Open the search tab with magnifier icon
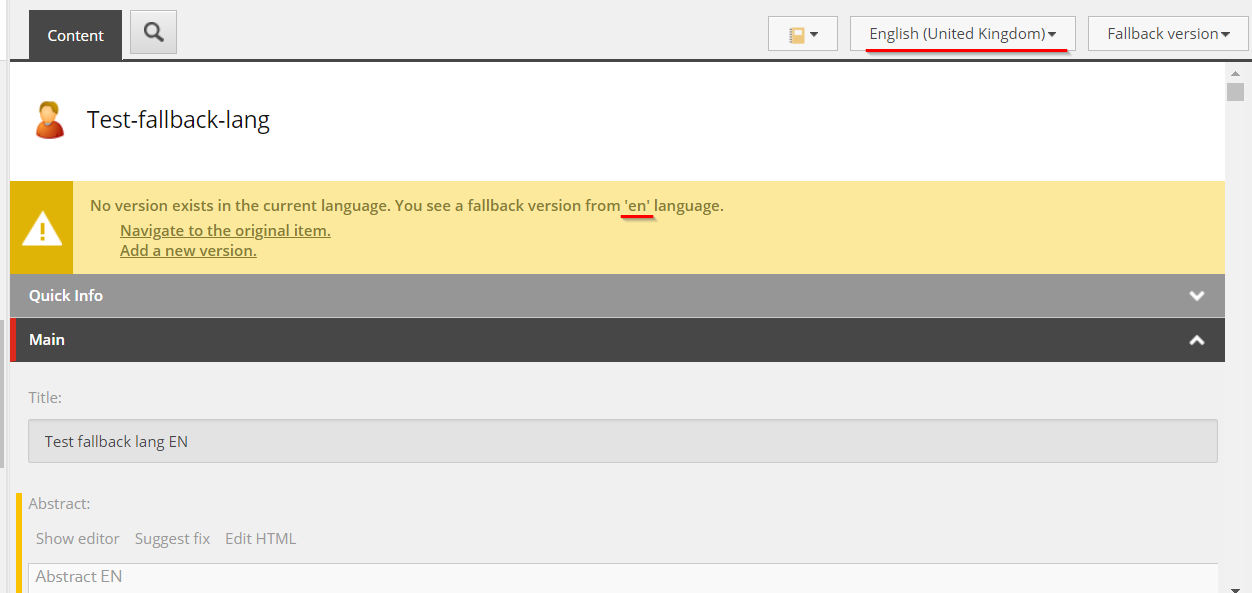This screenshot has width=1252, height=593. 153,32
